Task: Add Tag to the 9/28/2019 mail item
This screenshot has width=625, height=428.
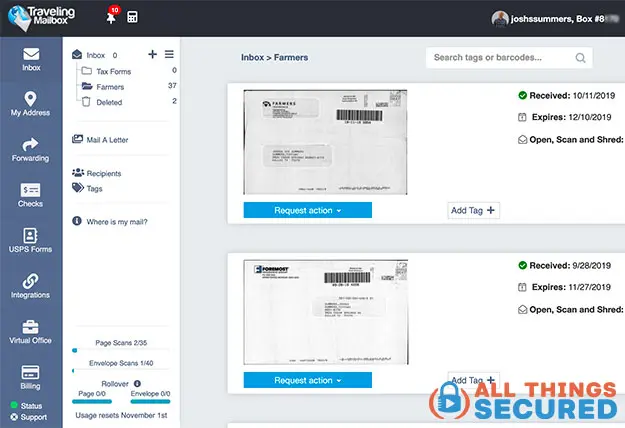Action: [x=473, y=379]
